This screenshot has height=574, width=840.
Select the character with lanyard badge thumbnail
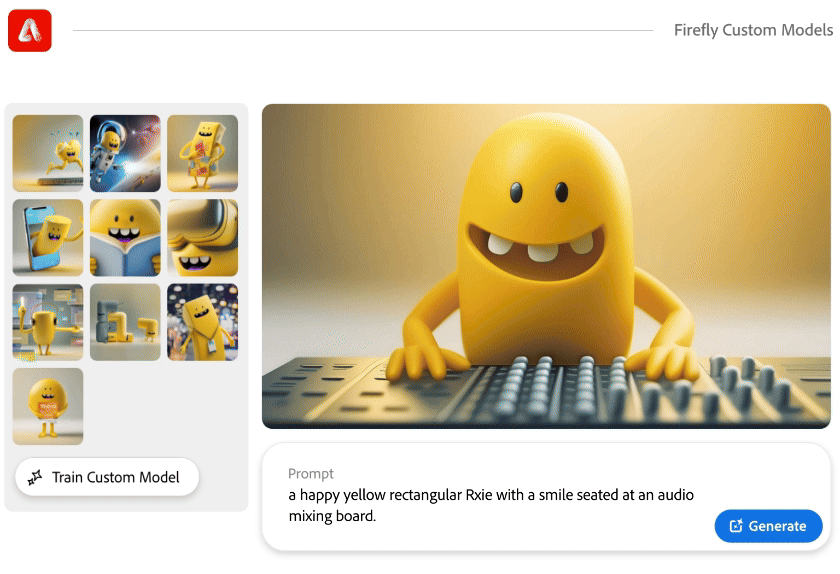202,322
